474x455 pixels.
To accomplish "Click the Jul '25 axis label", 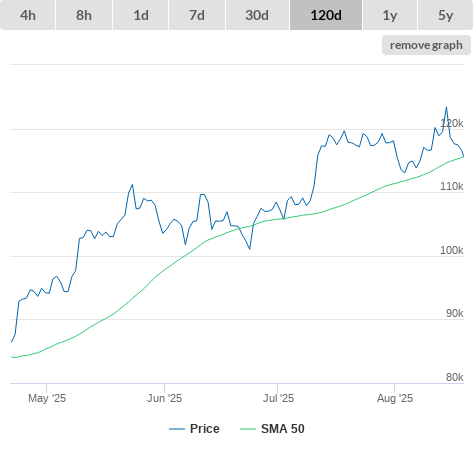I will (278, 398).
